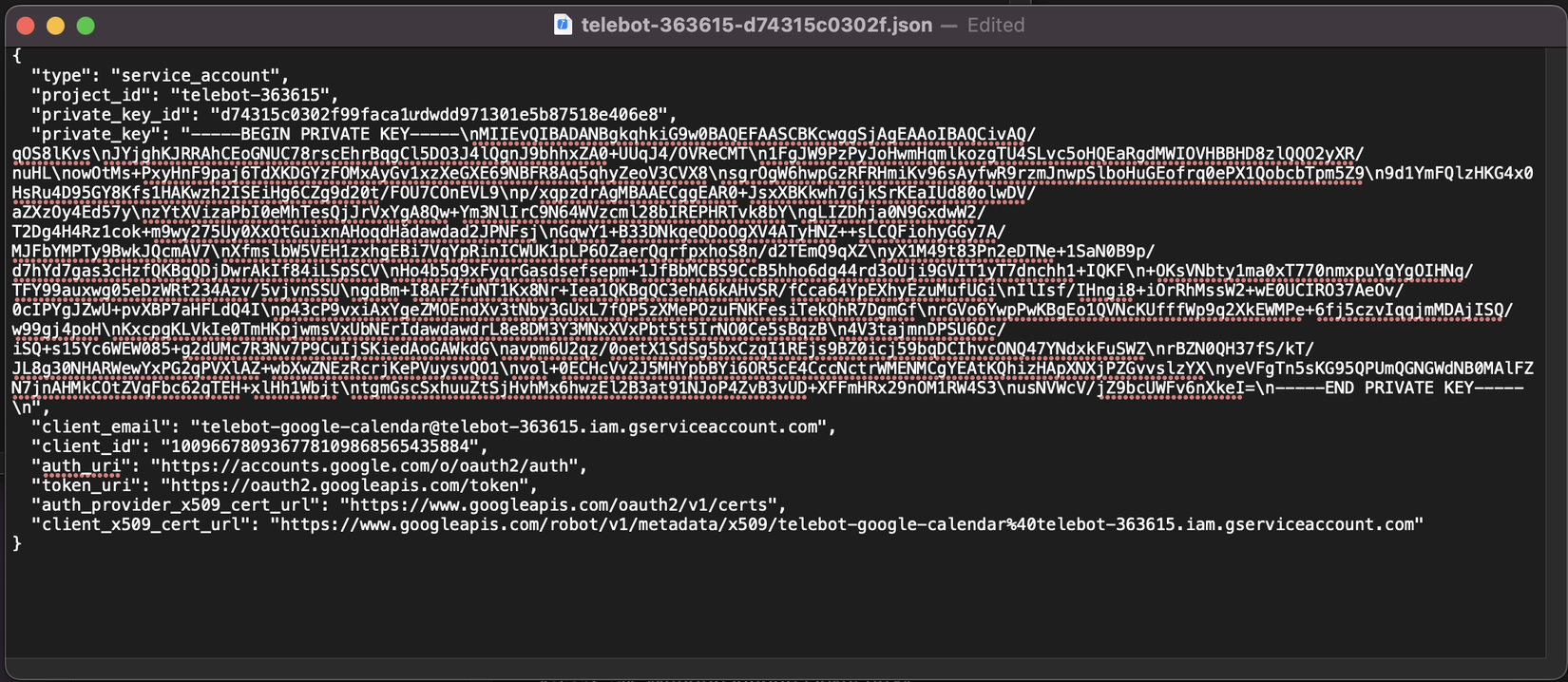Click the key line starting with iSQ+s15Yc6WEW085
This screenshot has height=682, width=1568.
[x=663, y=349]
